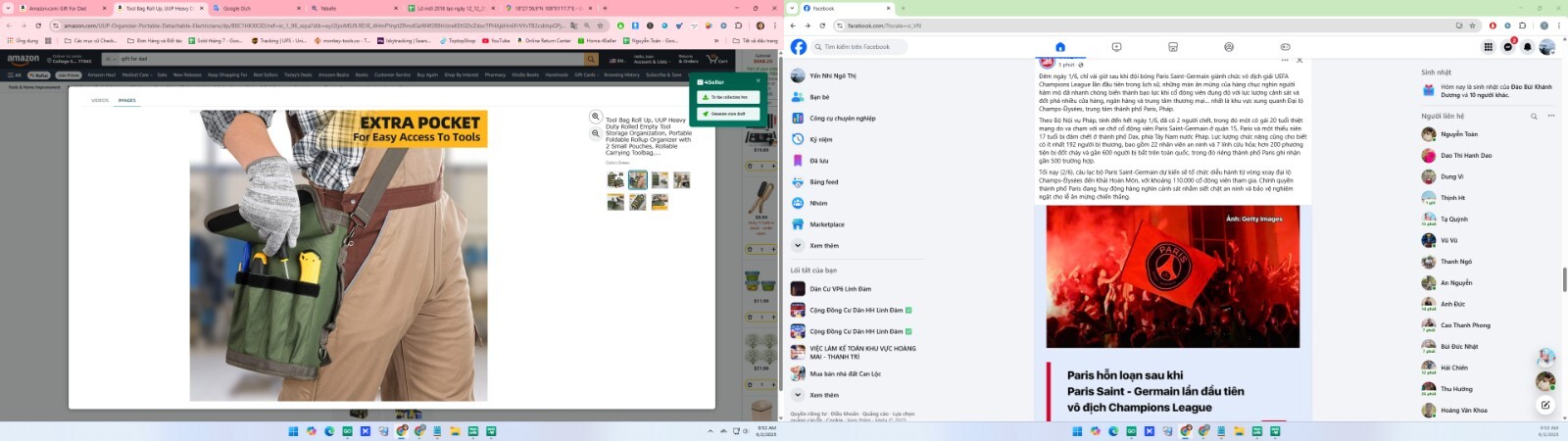The image size is (1568, 441).
Task: Open contacts options three-dot menu
Action: 1550,116
